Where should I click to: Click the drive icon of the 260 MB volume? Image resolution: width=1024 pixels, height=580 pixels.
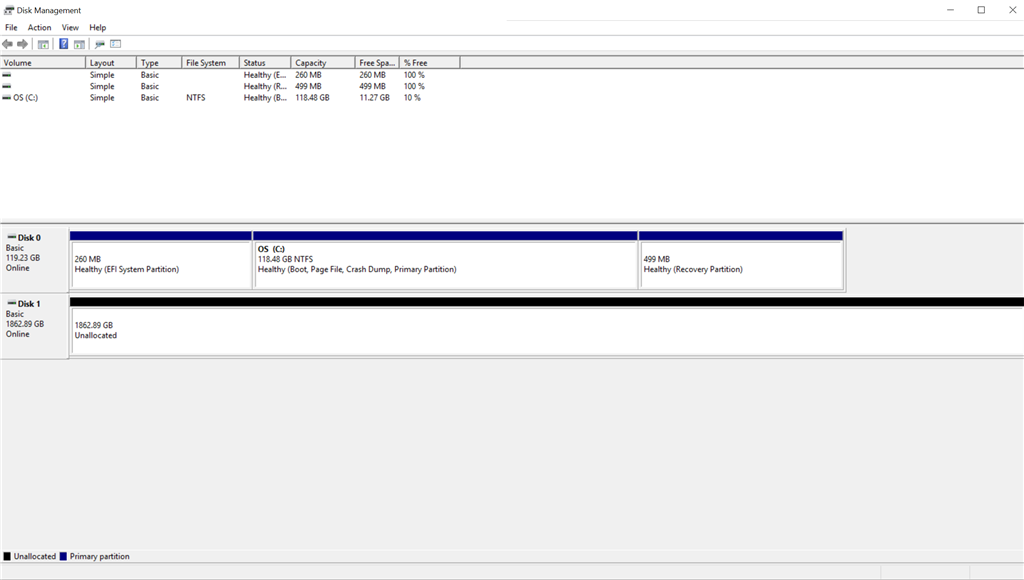(x=7, y=75)
